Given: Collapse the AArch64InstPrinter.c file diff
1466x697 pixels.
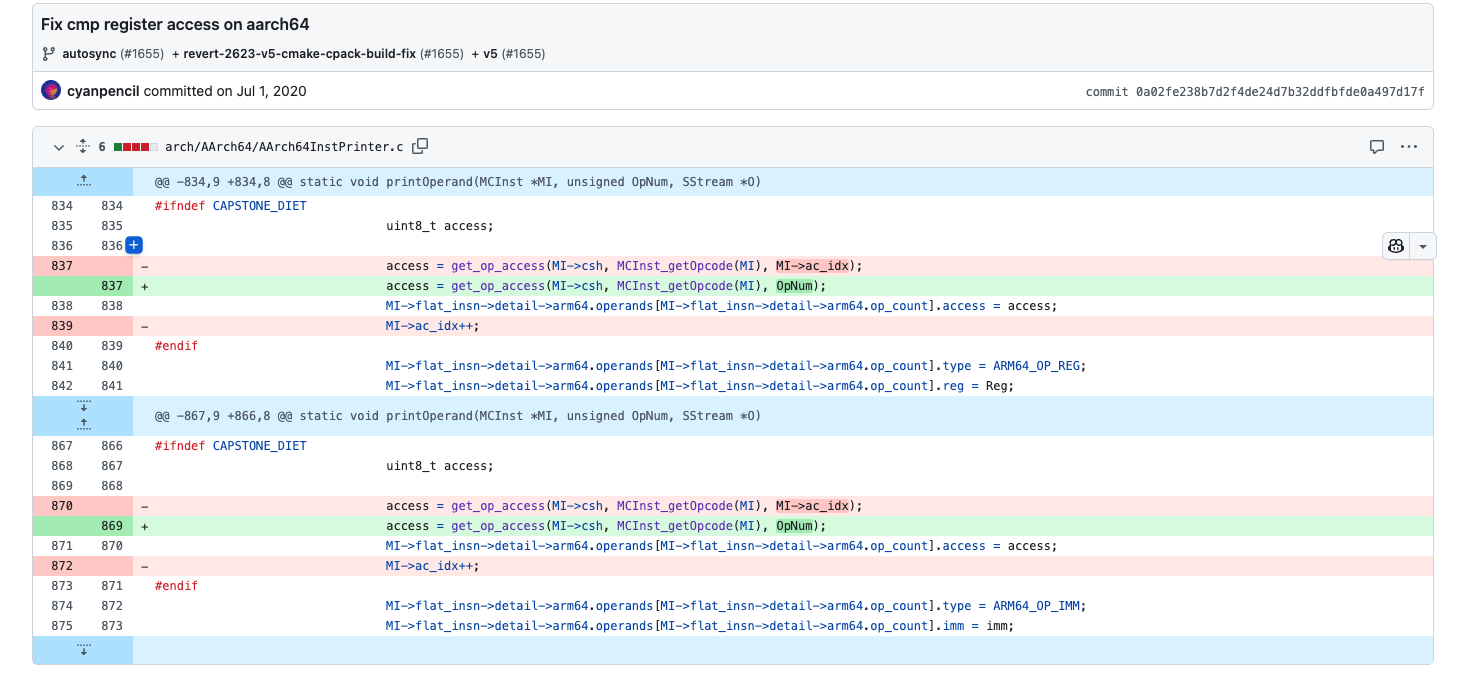Looking at the screenshot, I should click(59, 147).
